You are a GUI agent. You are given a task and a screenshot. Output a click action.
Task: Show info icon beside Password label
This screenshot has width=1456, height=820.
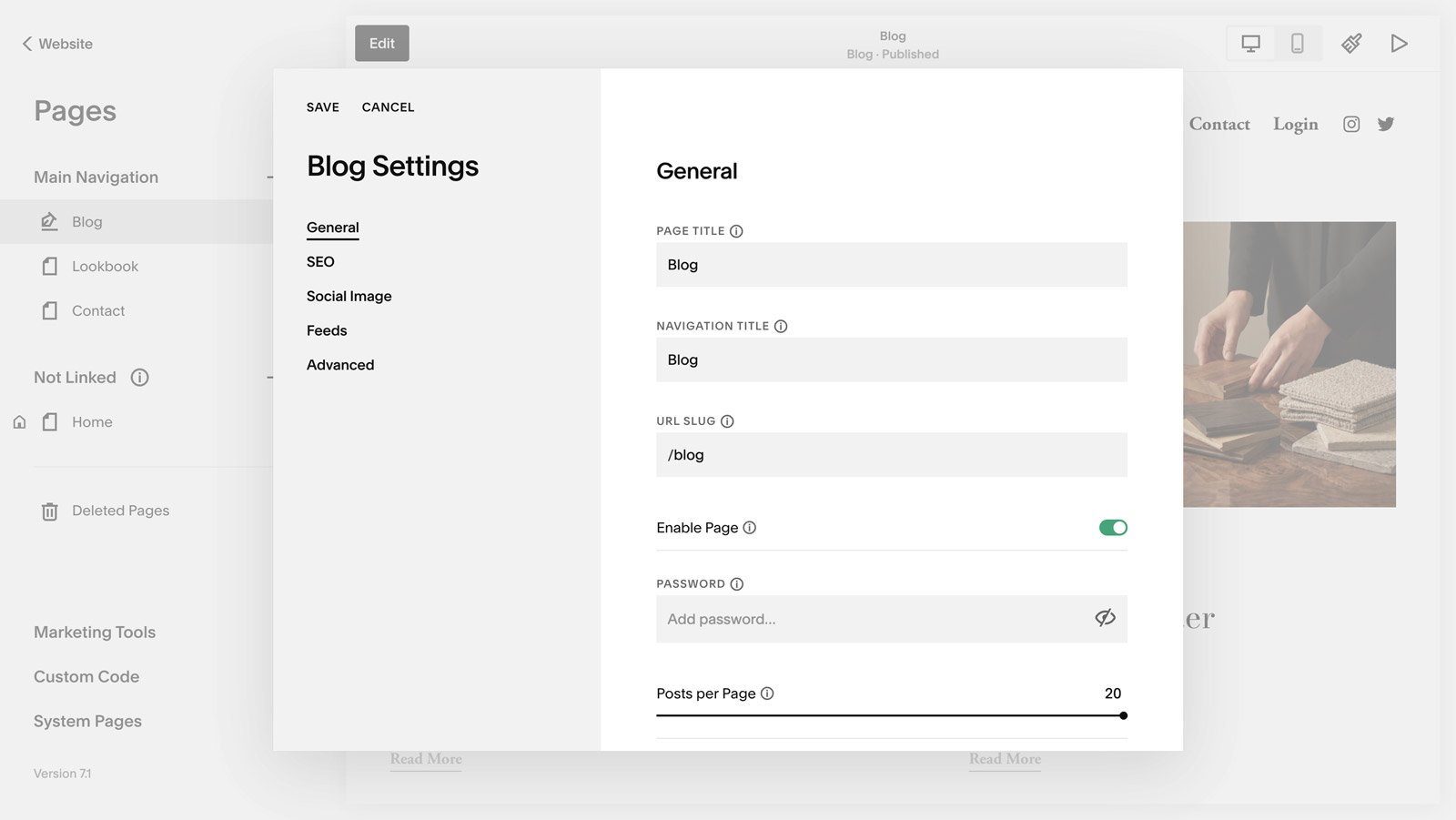(737, 584)
